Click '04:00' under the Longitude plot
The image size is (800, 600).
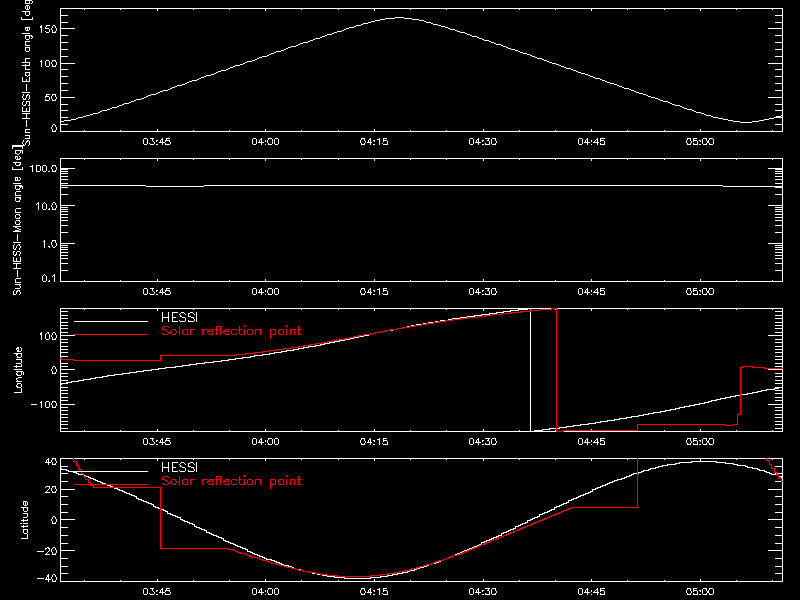(265, 441)
